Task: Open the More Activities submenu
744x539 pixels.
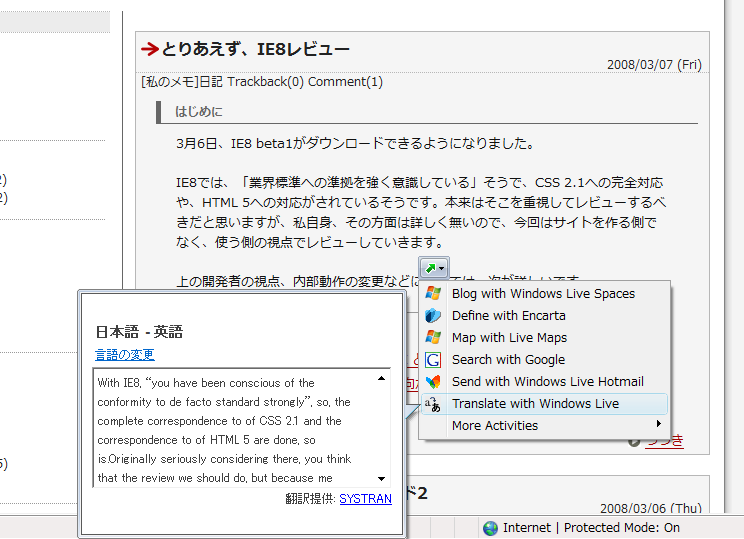Action: coord(544,426)
